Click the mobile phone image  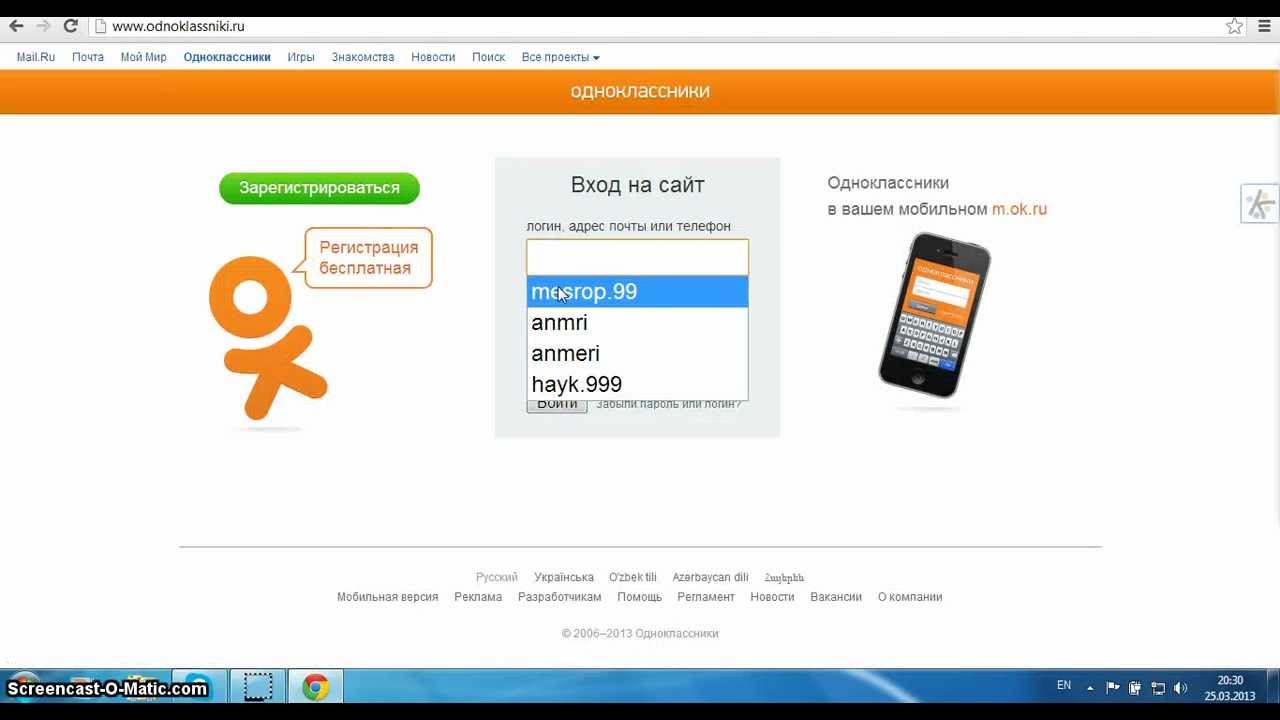935,315
